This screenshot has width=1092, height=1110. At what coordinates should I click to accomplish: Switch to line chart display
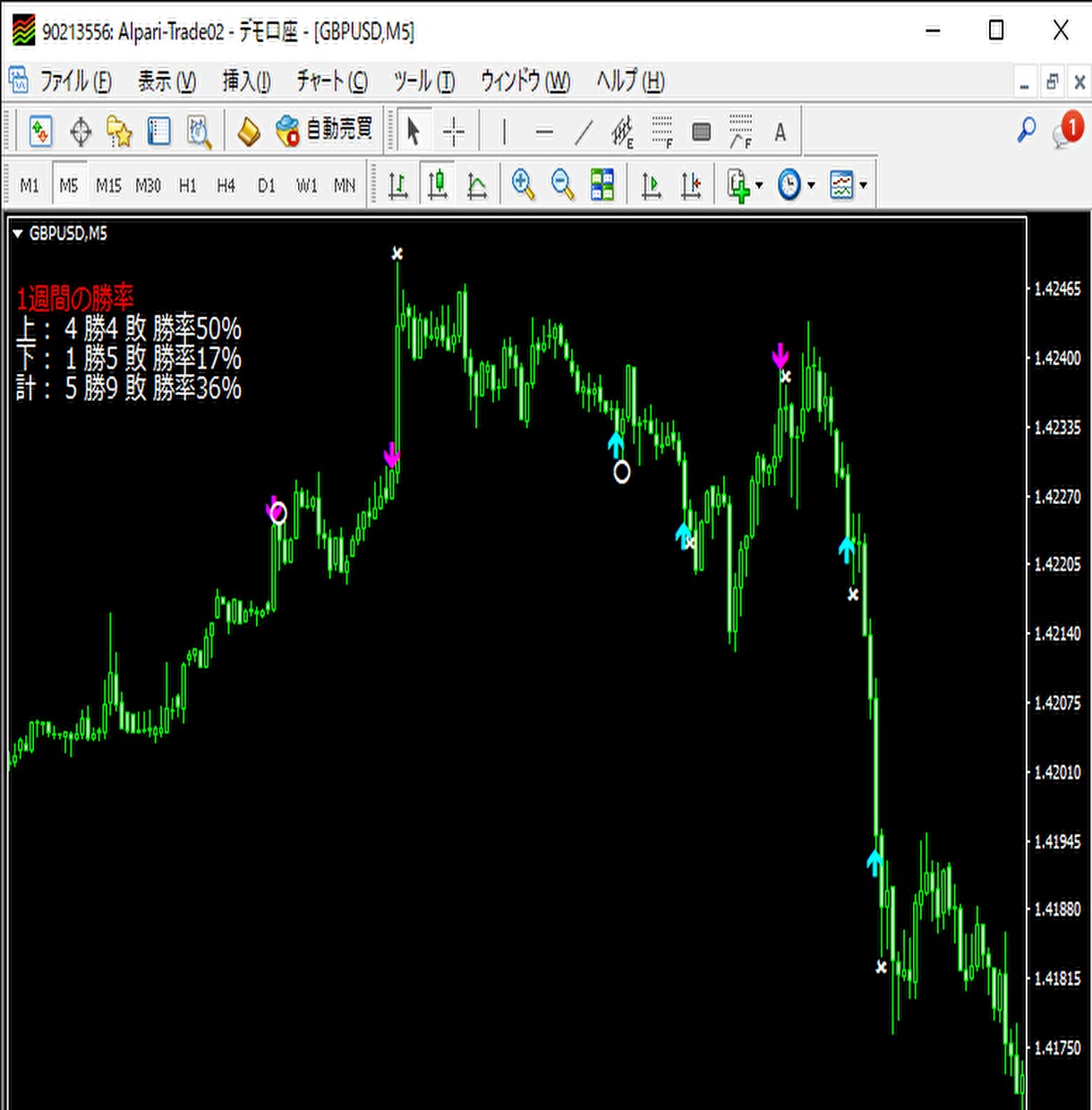(x=477, y=185)
